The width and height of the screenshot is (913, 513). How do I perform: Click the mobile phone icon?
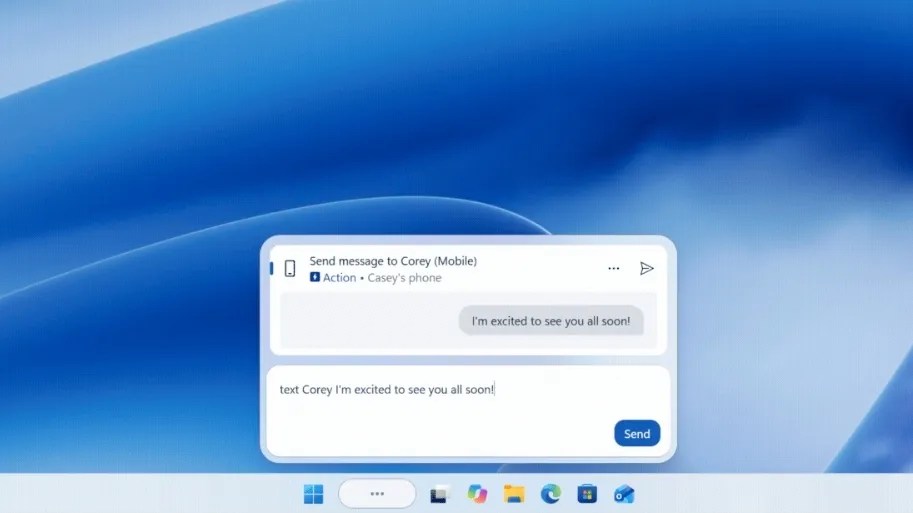coord(290,268)
